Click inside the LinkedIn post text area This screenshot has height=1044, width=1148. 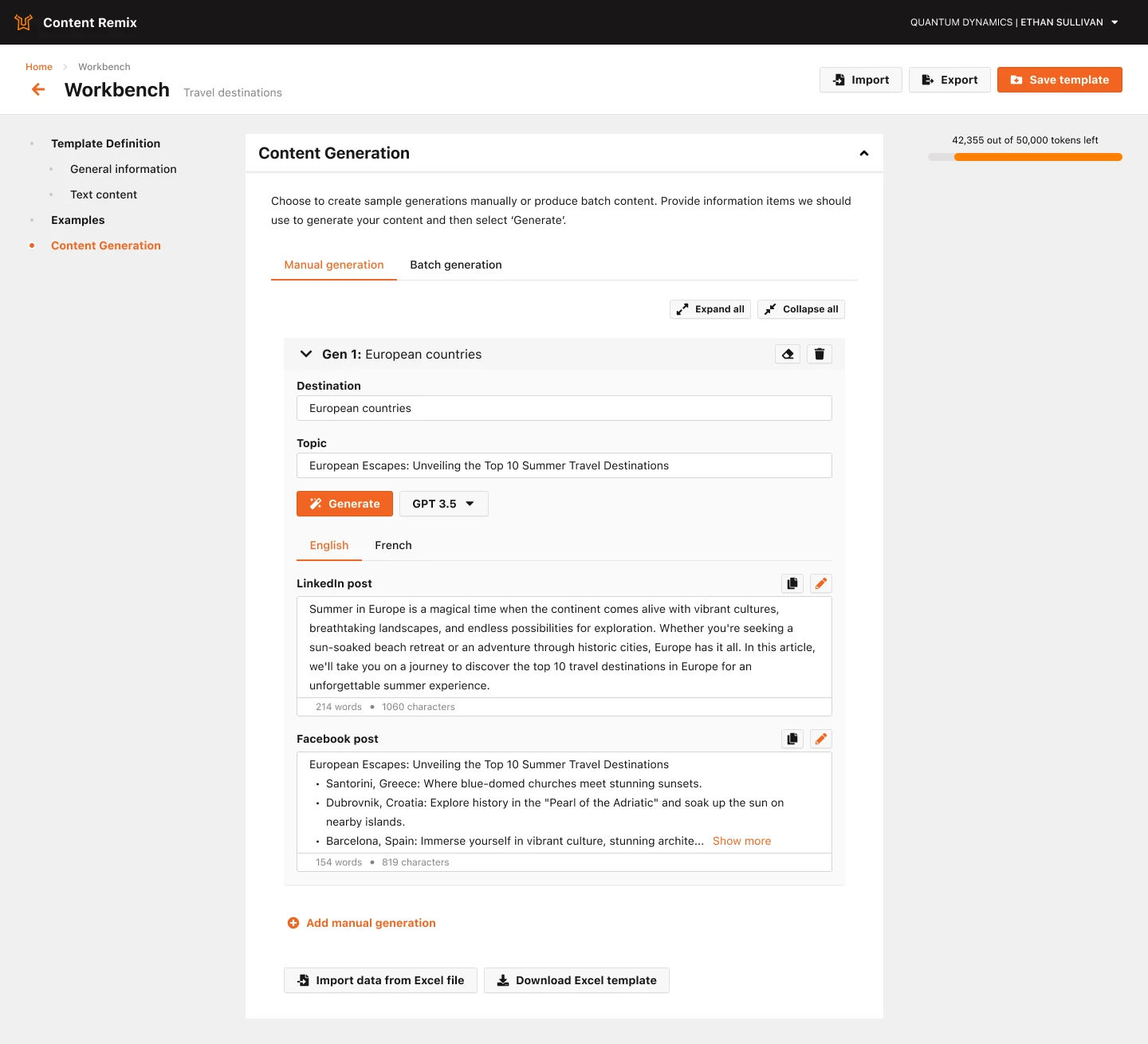tap(564, 647)
